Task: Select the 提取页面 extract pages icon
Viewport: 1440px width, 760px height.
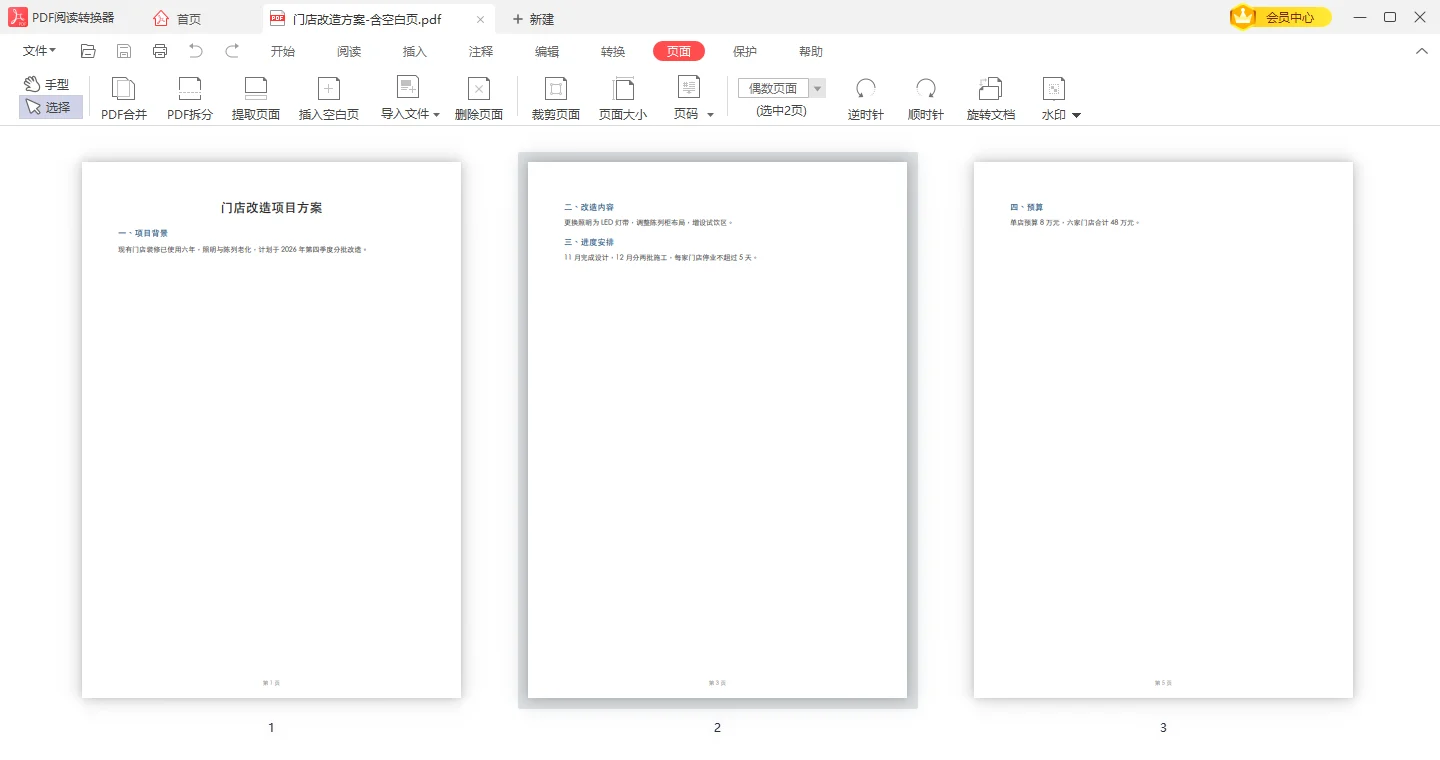Action: pos(256,89)
